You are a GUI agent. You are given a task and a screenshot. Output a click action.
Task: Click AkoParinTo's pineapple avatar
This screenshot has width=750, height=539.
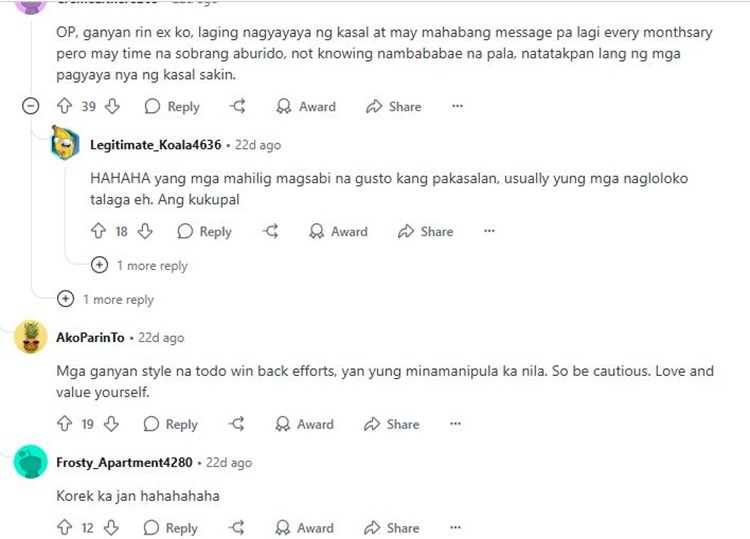click(31, 337)
